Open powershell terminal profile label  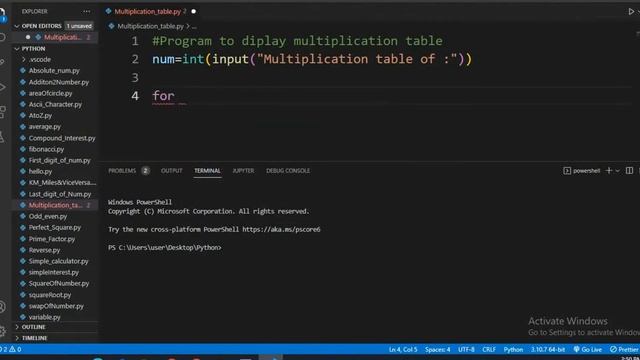coord(582,171)
